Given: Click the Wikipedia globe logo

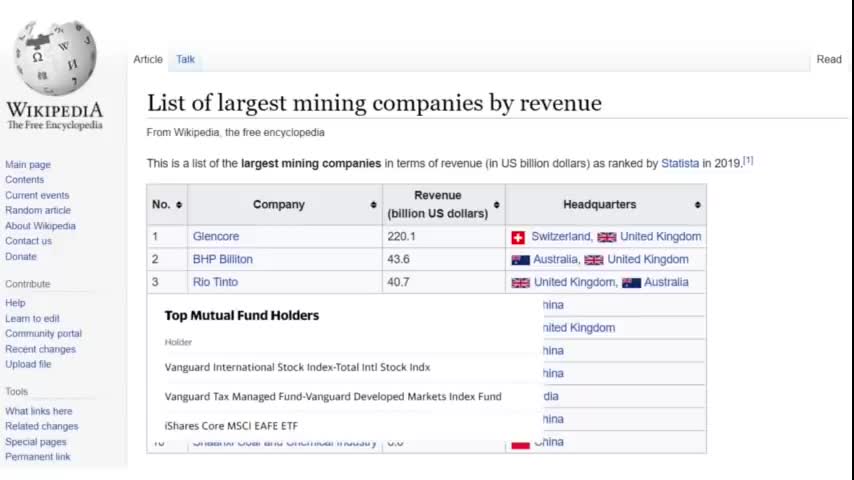Looking at the screenshot, I should click(x=54, y=58).
